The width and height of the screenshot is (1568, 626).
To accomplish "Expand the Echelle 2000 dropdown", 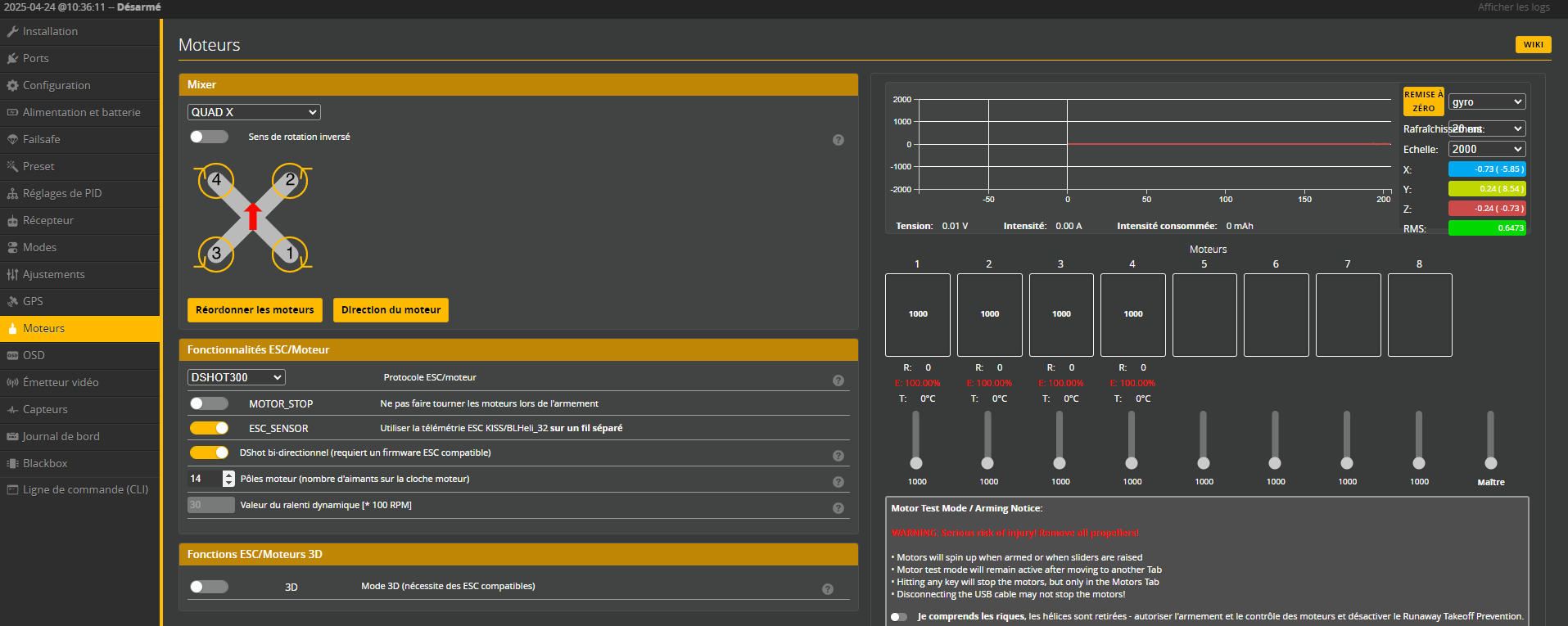I will (x=1486, y=149).
